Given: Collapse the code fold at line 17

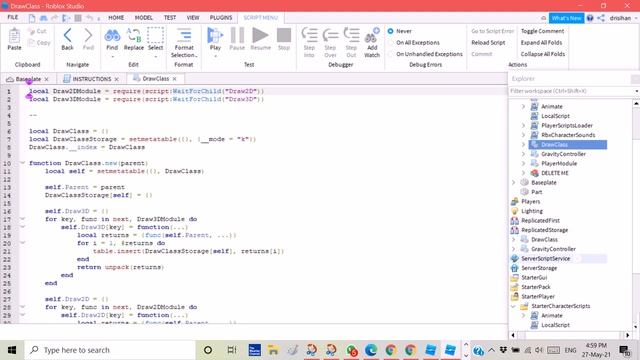Looking at the screenshot, I should coord(23,219).
